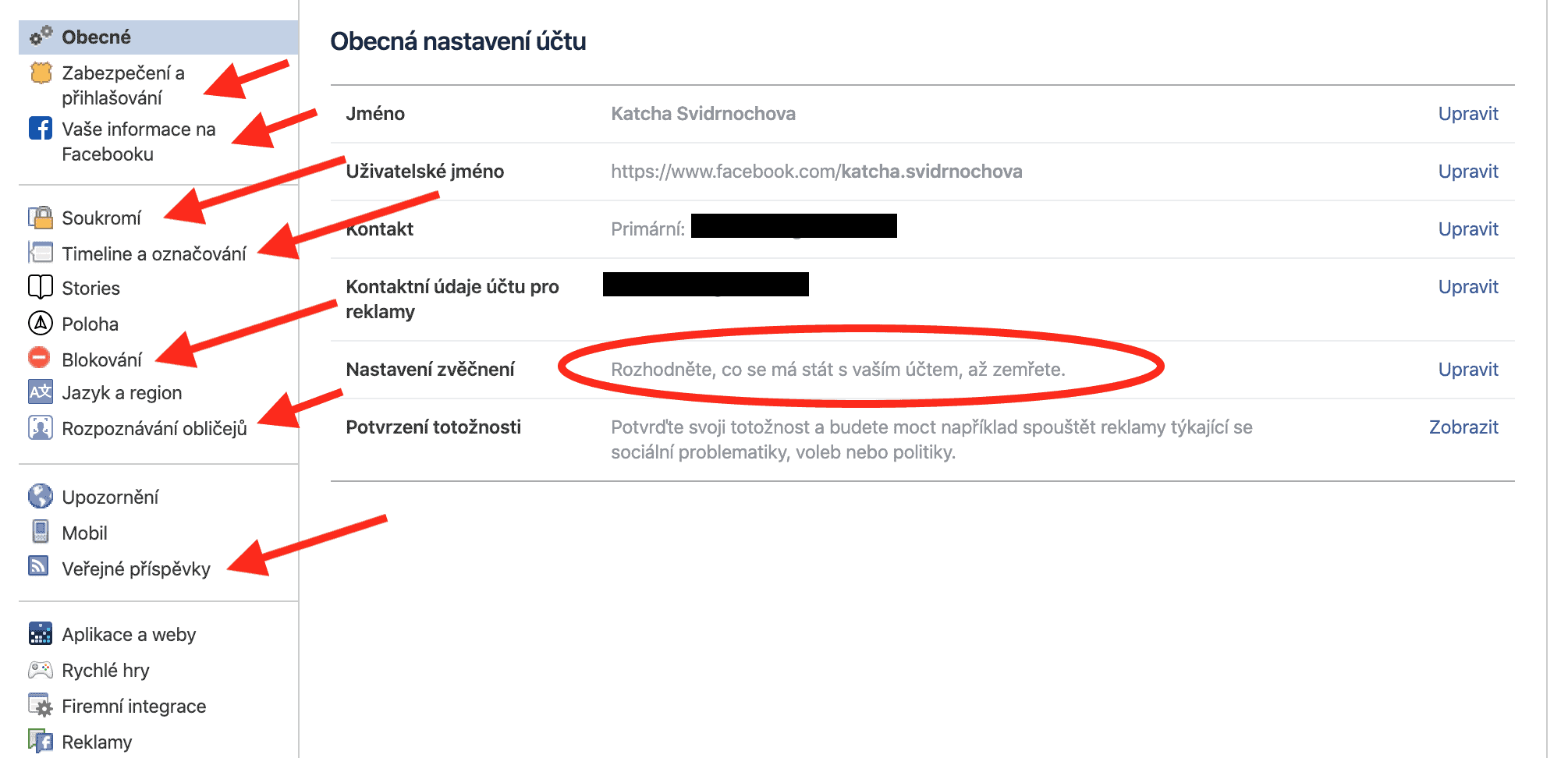This screenshot has width=1568, height=758.
Task: Open the Obecné settings section
Action: (158, 37)
